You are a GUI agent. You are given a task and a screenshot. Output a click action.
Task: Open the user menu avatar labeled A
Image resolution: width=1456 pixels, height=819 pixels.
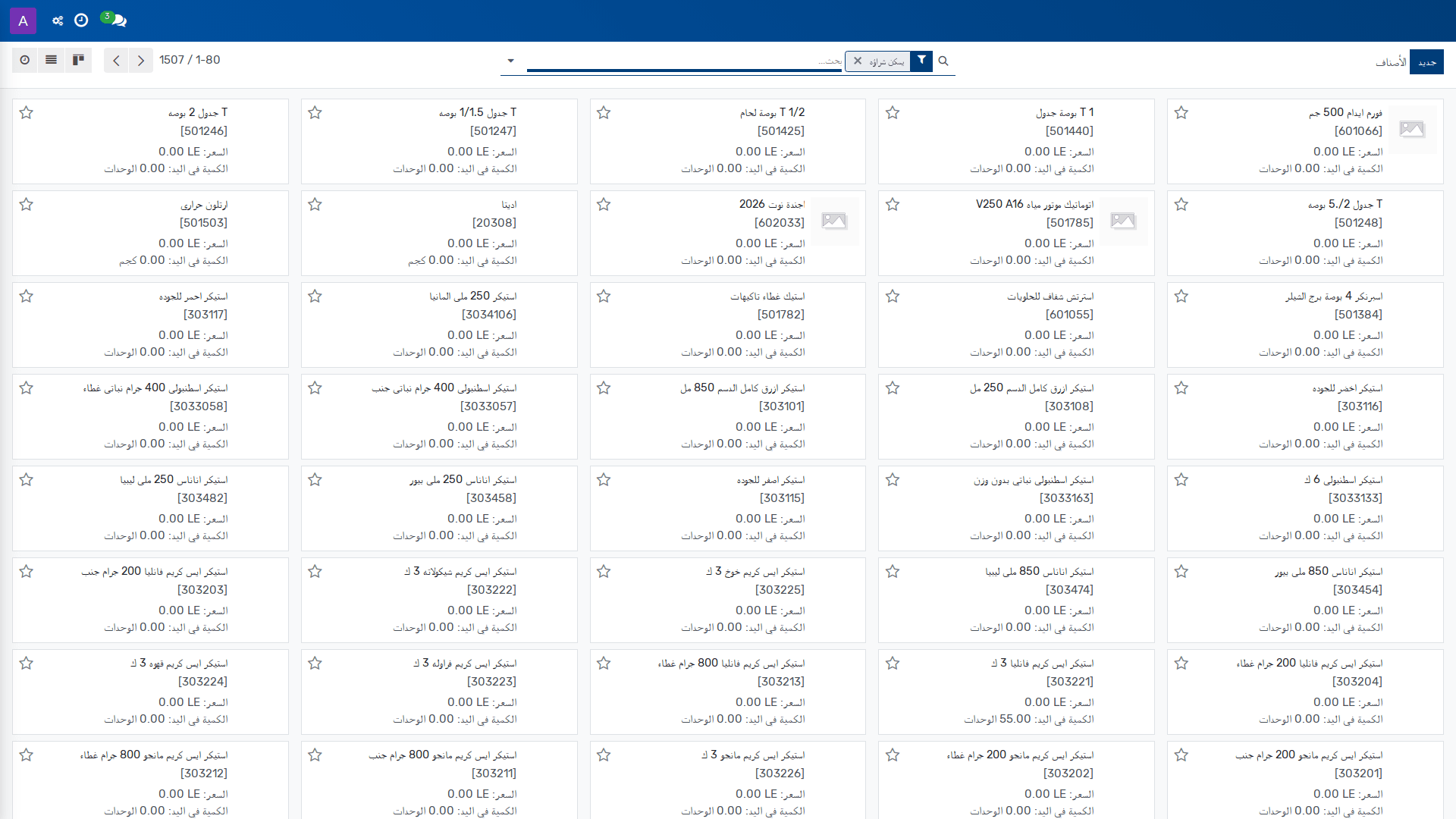pos(23,20)
